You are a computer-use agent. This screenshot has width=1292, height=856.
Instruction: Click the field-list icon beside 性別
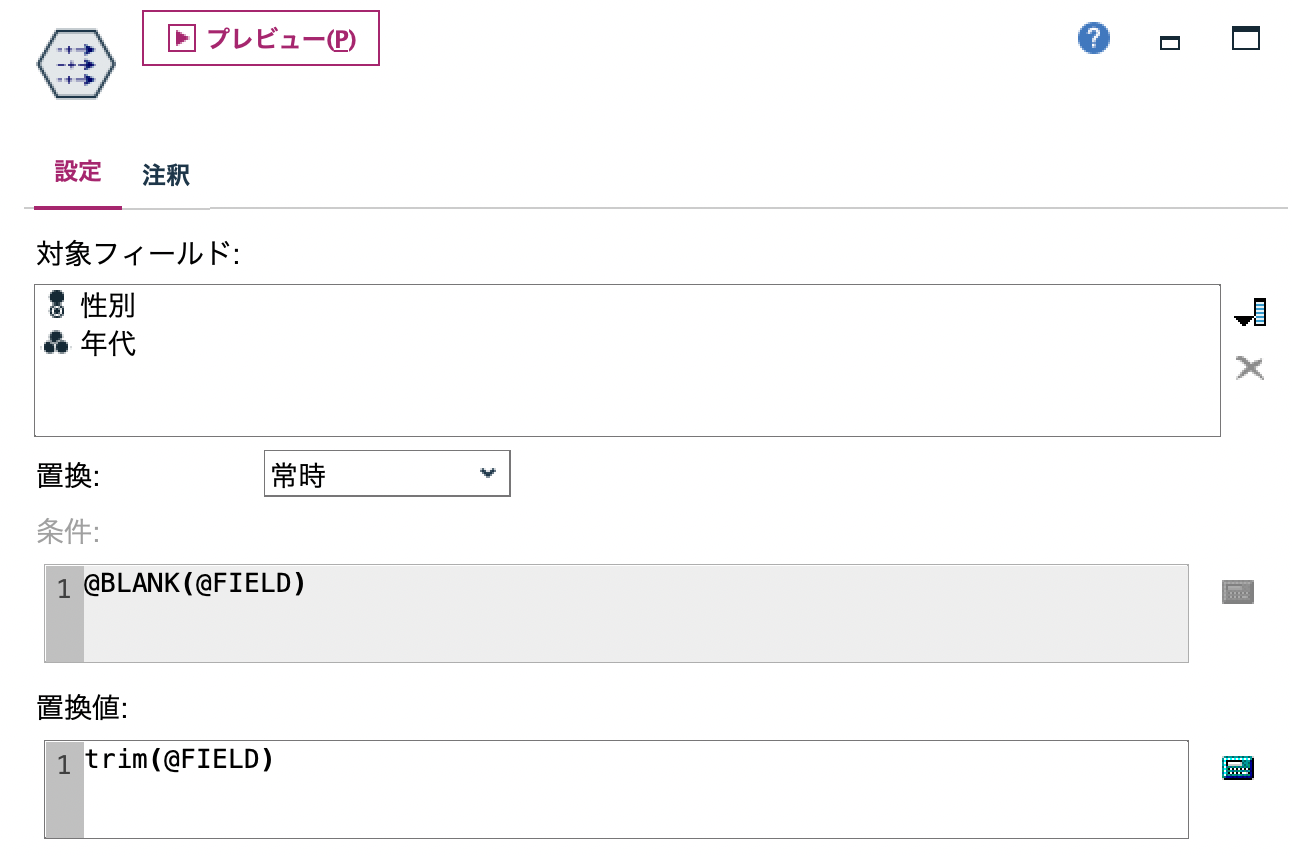[x=57, y=305]
